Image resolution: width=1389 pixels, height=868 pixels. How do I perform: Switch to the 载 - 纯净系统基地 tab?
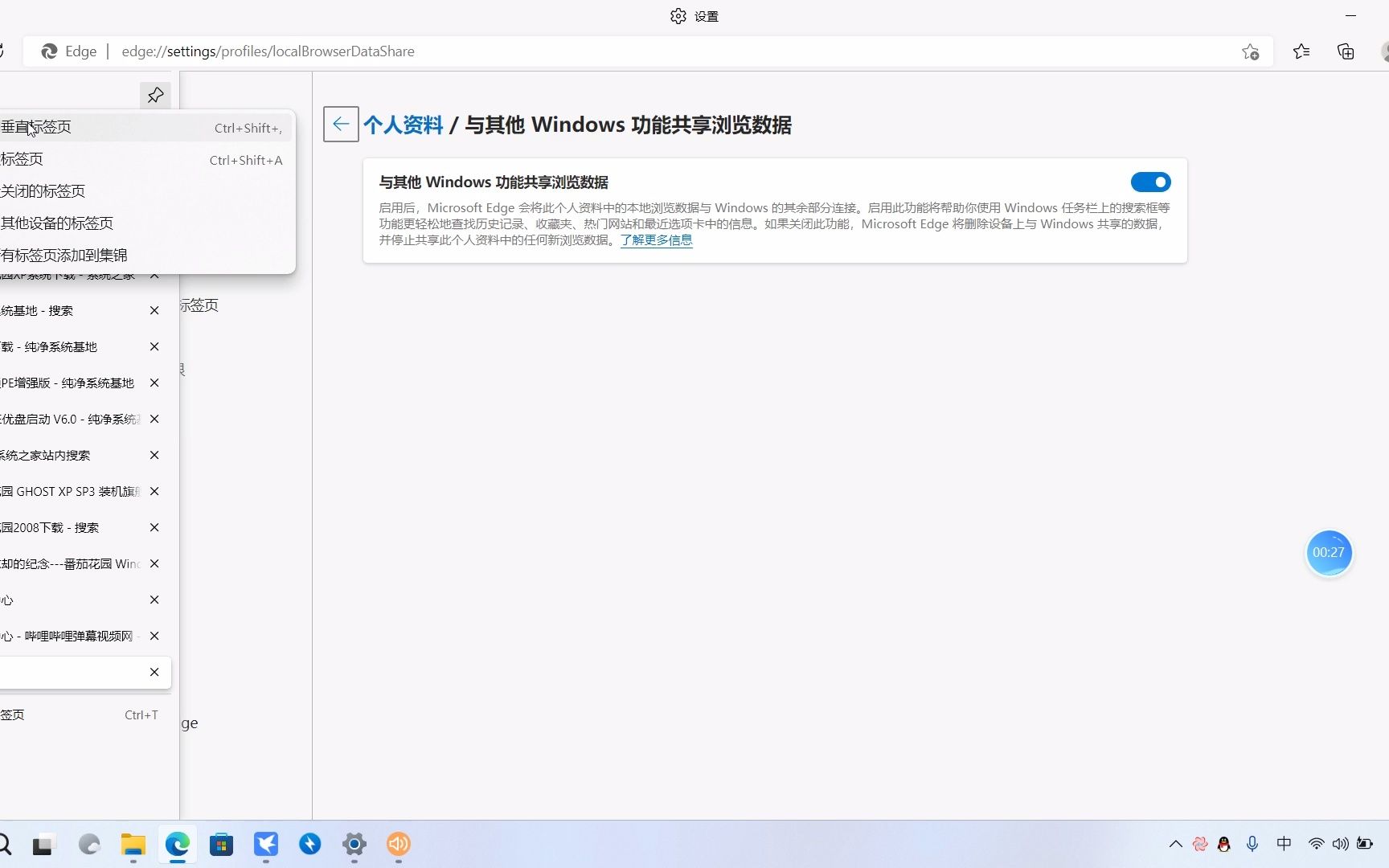pyautogui.click(x=71, y=346)
